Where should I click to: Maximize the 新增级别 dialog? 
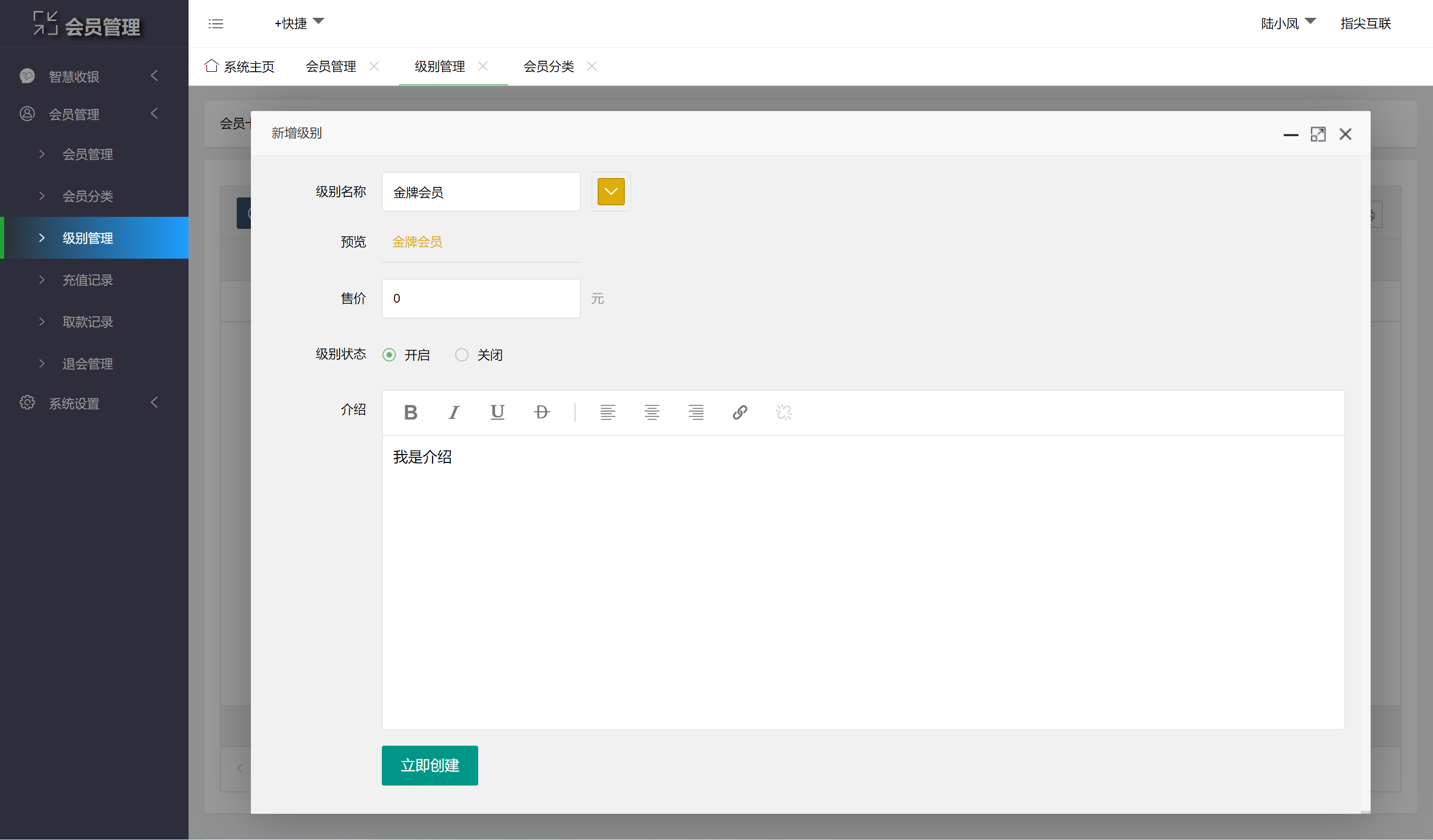click(1318, 134)
